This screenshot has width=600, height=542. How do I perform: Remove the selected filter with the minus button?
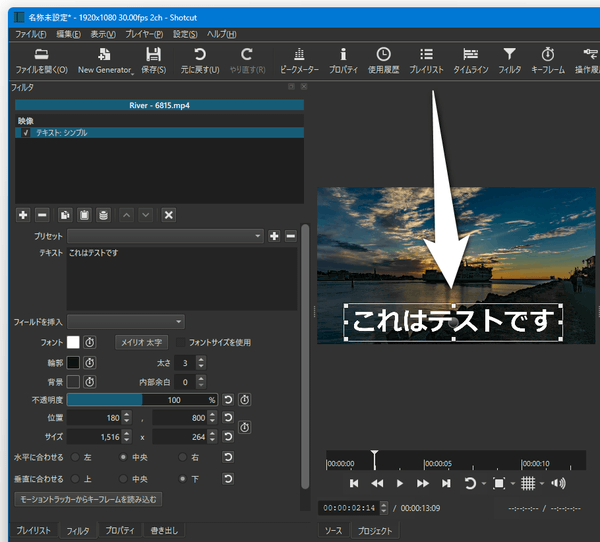pos(42,215)
